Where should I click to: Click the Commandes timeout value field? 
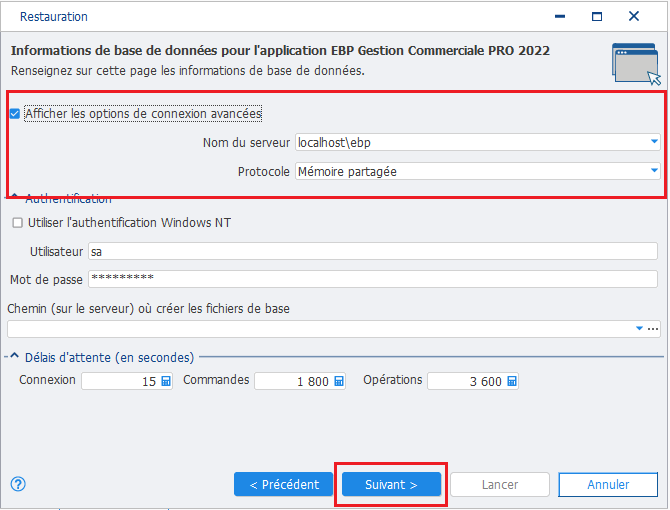[300, 381]
